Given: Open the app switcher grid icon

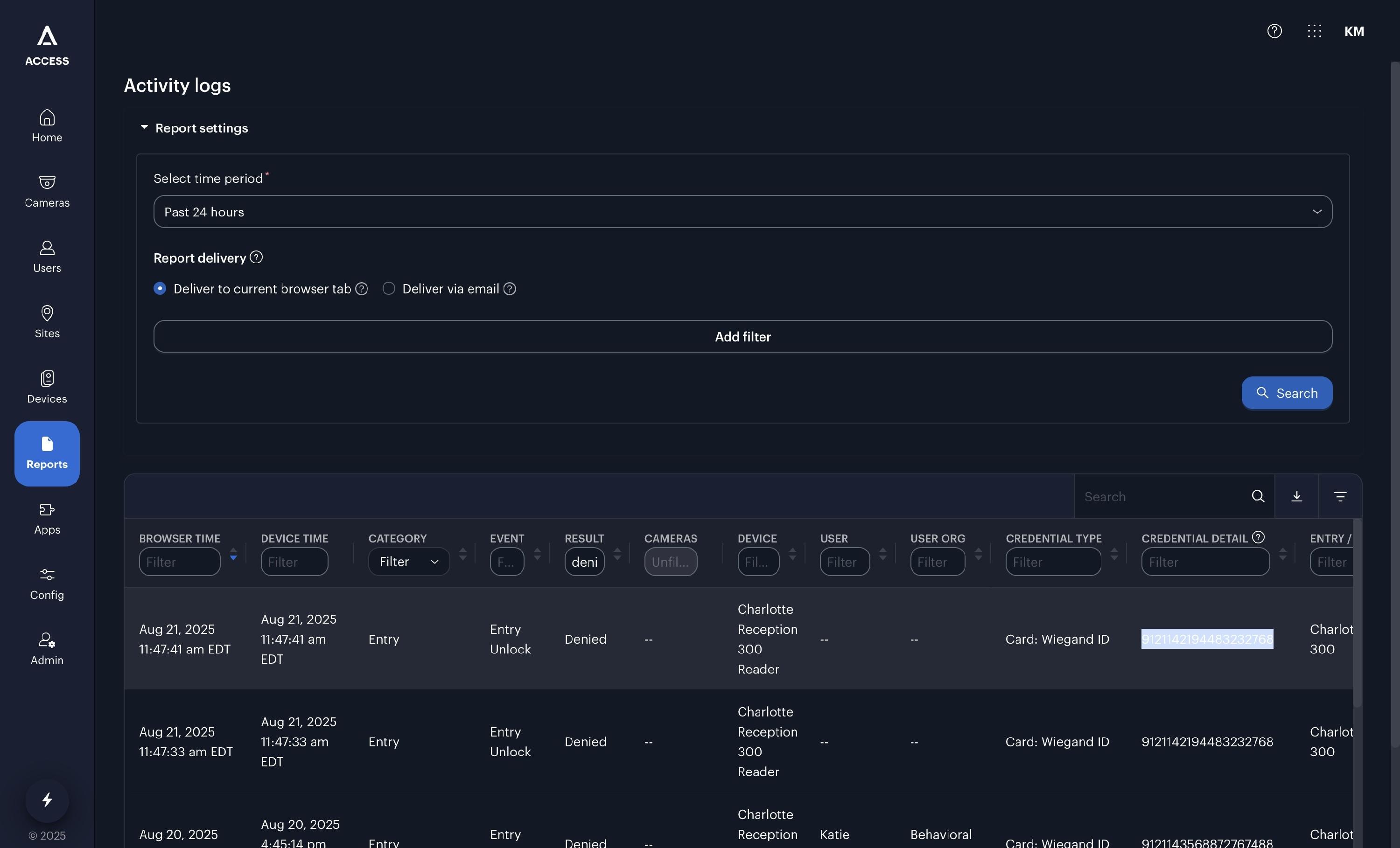Looking at the screenshot, I should 1314,31.
